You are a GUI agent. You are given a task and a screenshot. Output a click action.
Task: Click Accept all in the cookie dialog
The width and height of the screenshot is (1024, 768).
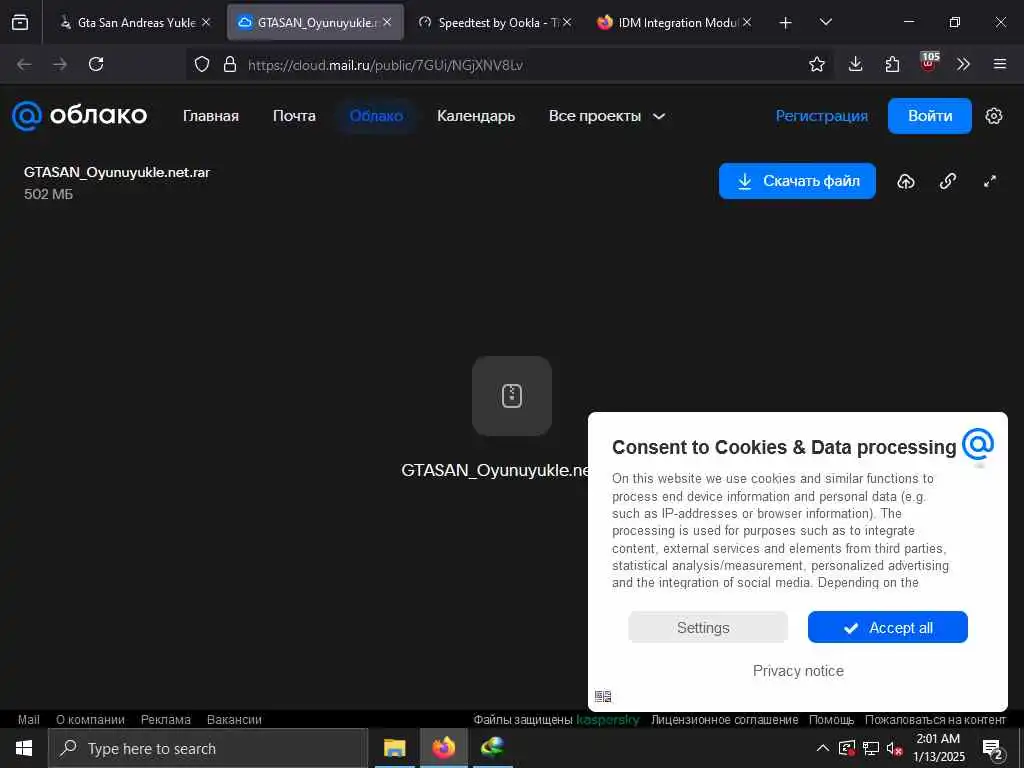888,628
